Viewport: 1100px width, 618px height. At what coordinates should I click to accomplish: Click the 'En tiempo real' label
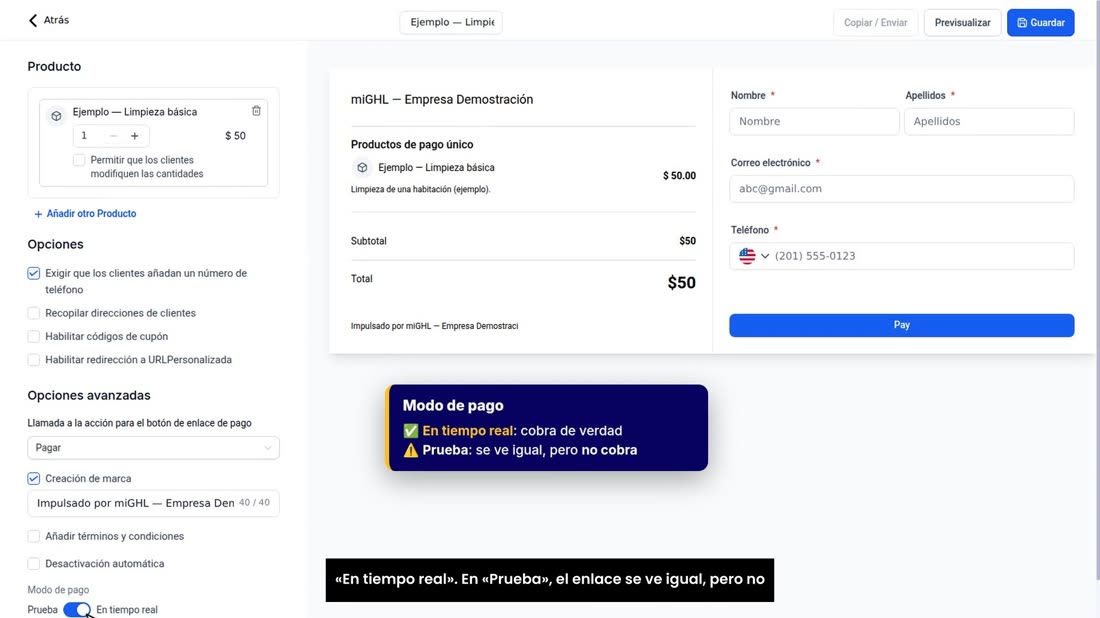tap(127, 610)
